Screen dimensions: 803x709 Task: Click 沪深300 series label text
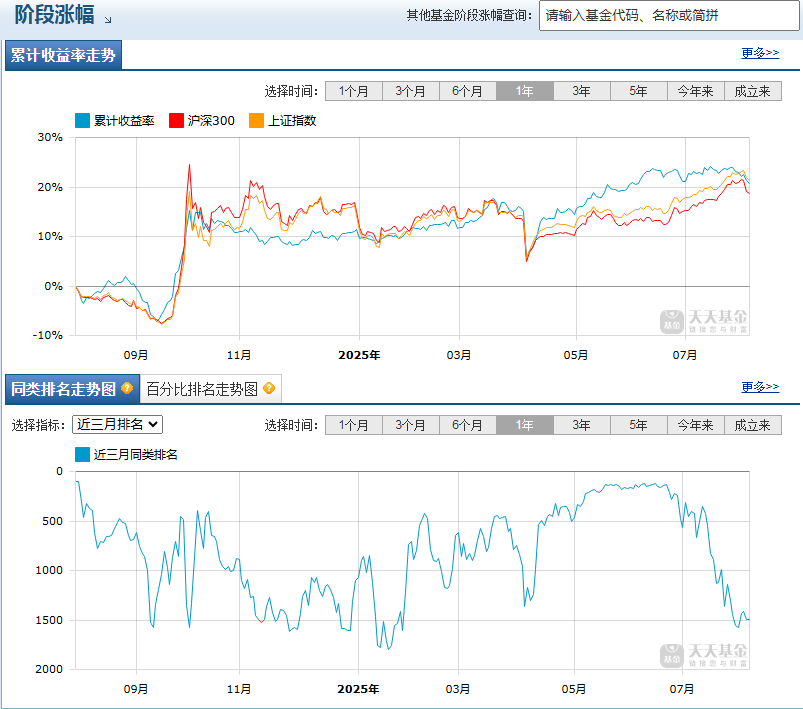211,121
